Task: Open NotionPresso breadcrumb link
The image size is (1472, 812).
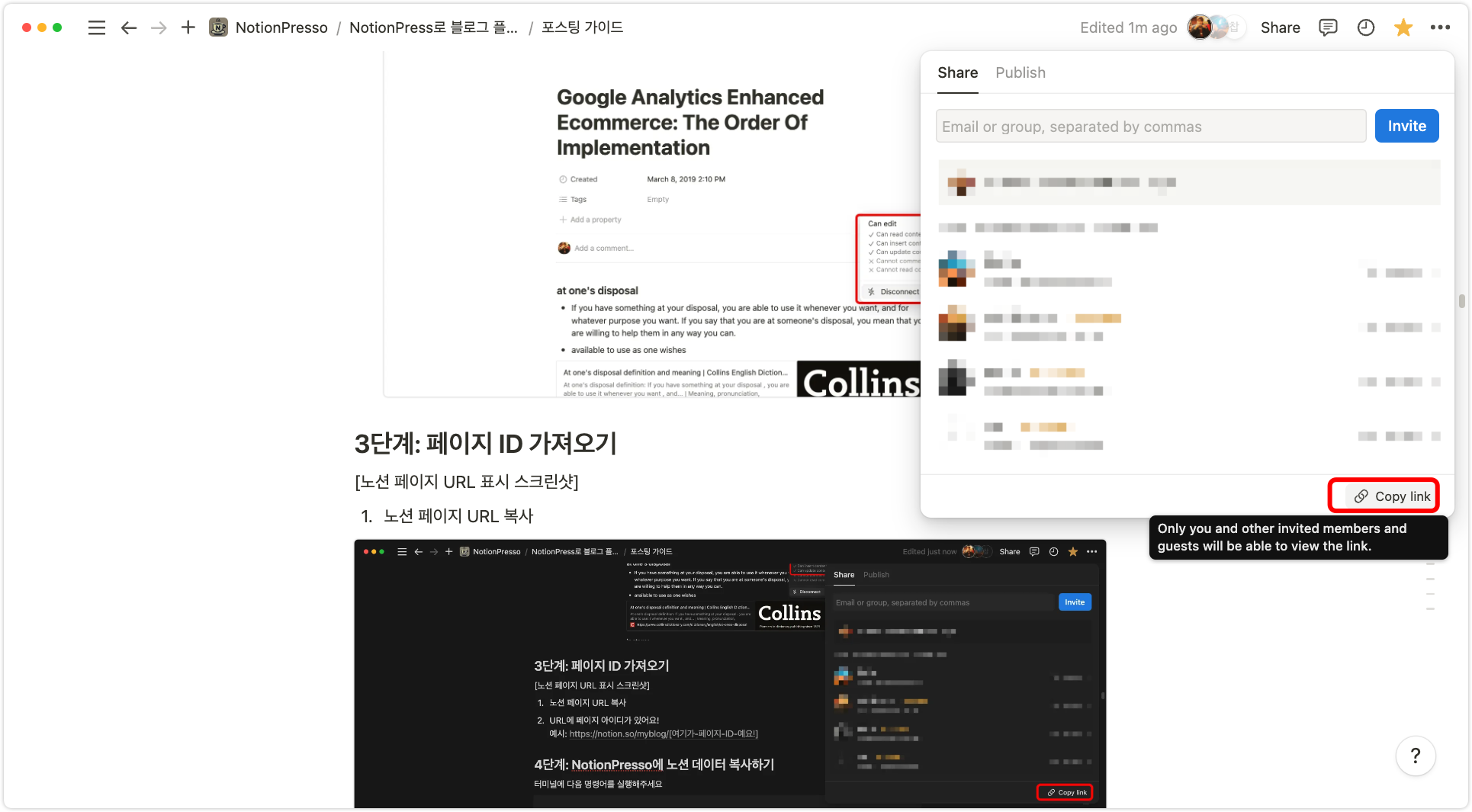Action: 281,28
